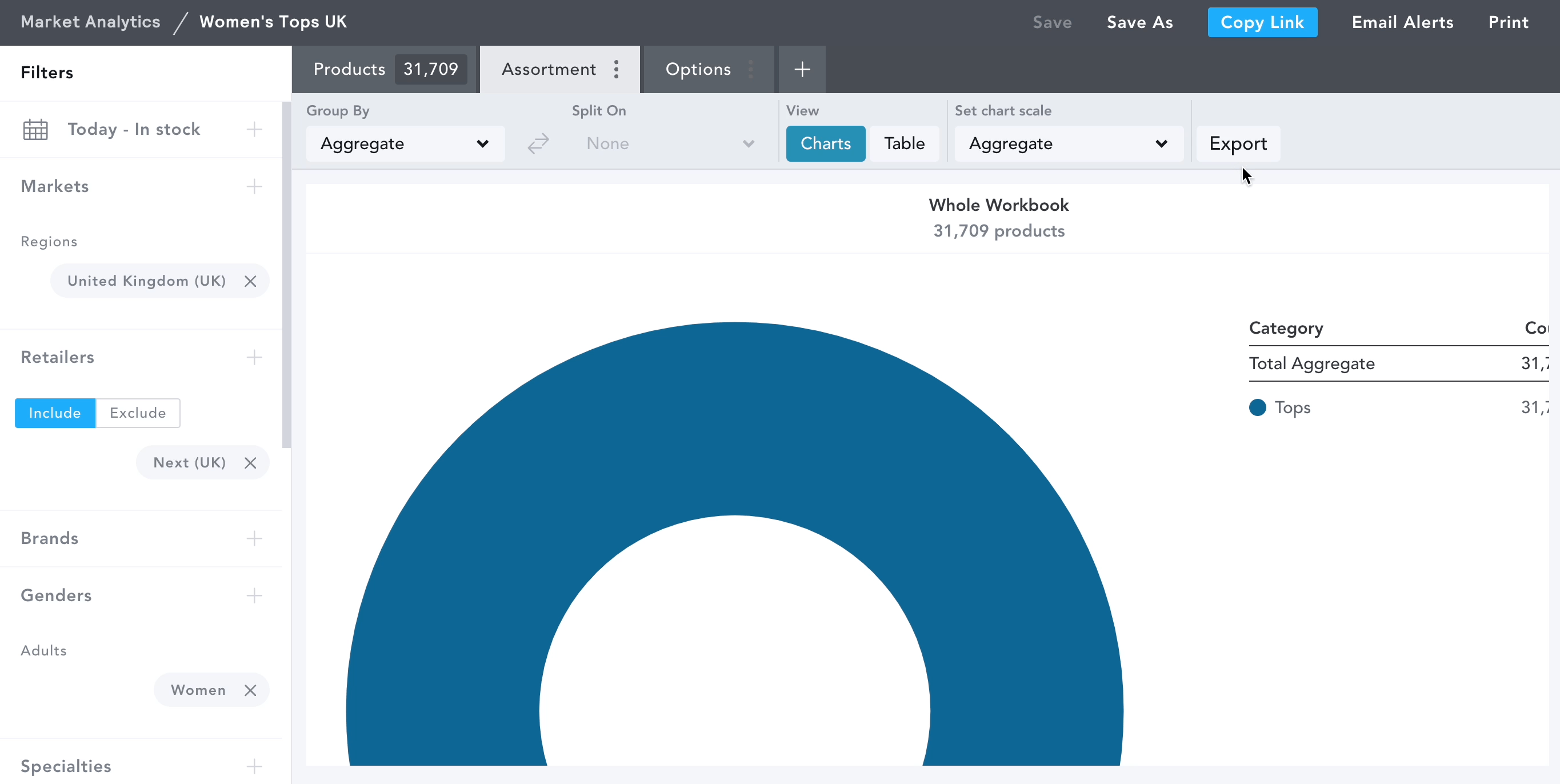Click the plus icon next to Brands
Image resolution: width=1560 pixels, height=784 pixels.
pos(254,538)
